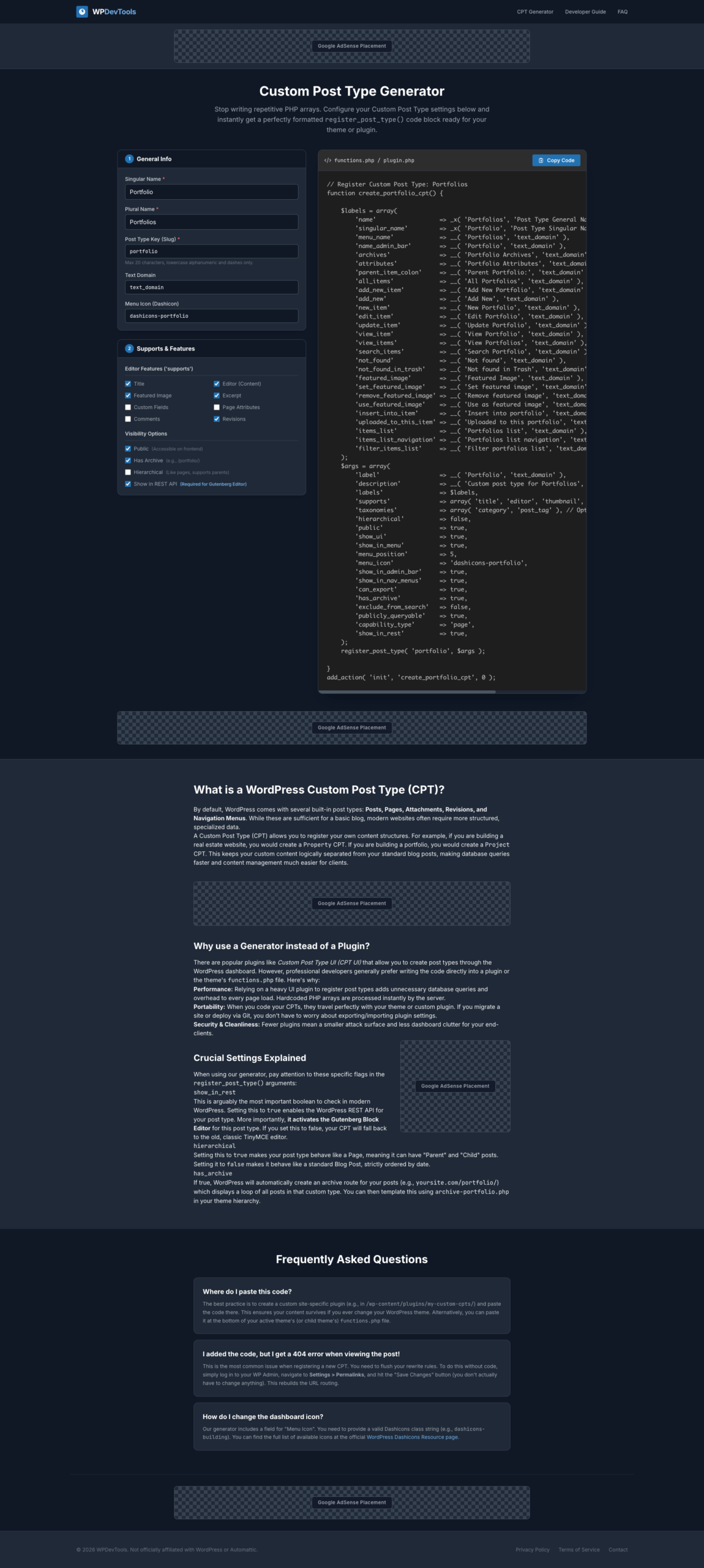
Task: Click the 'General Info' section heading
Action: coord(154,159)
